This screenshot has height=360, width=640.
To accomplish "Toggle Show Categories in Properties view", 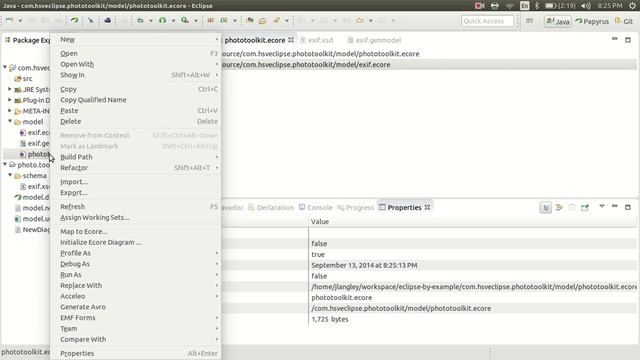I will [546, 207].
